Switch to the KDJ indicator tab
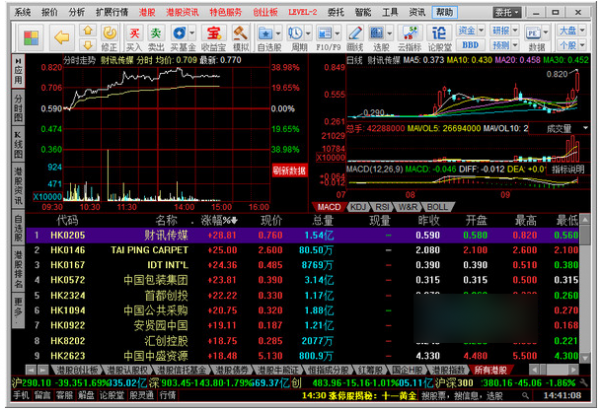 point(358,207)
